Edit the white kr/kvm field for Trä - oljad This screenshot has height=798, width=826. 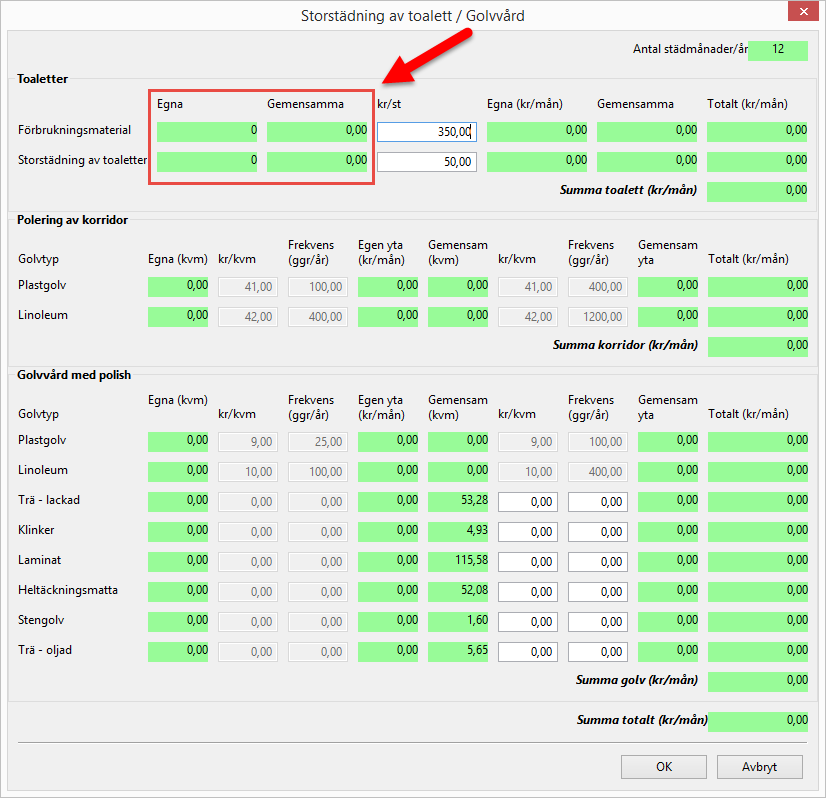tap(527, 652)
